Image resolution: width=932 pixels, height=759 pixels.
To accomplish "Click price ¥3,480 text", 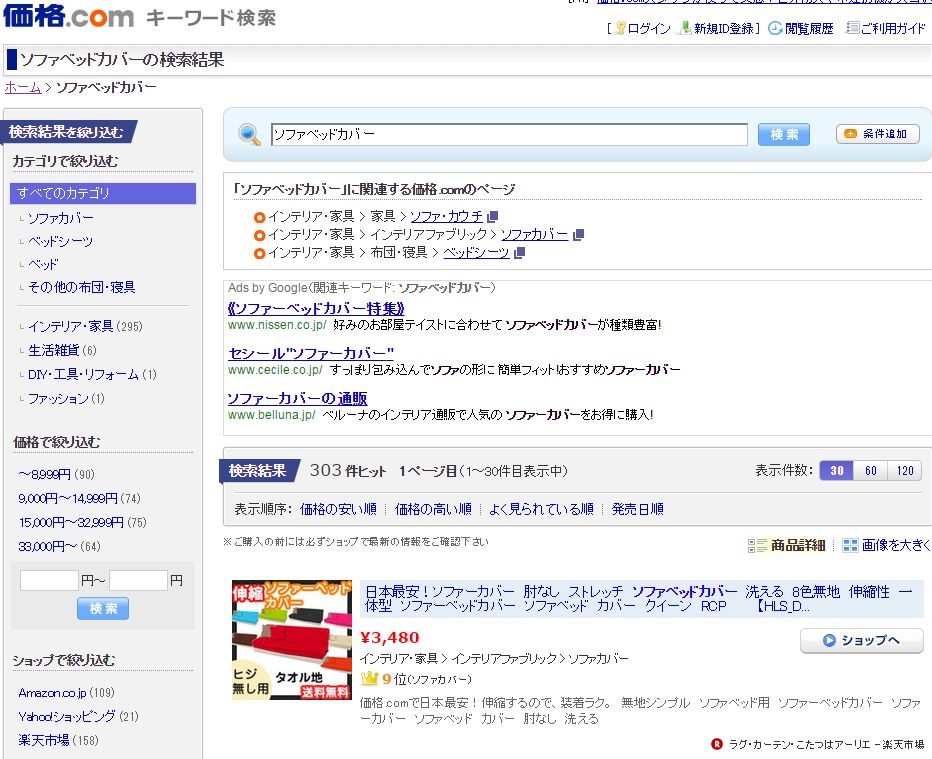I will click(x=390, y=638).
